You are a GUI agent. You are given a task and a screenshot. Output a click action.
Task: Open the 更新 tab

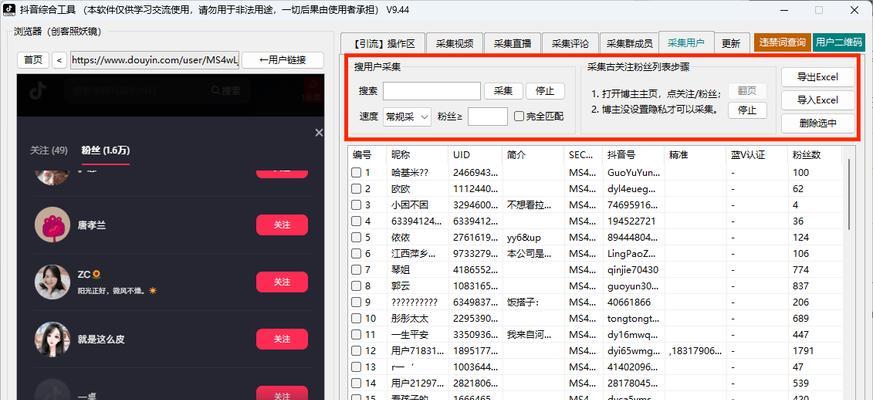(x=730, y=43)
